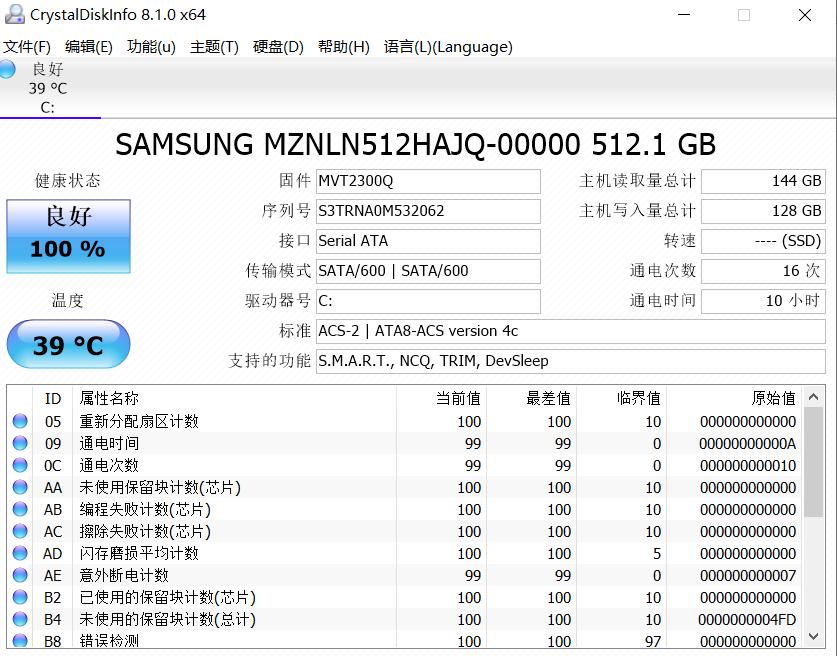Click the 39 °C temperature badge

click(68, 344)
